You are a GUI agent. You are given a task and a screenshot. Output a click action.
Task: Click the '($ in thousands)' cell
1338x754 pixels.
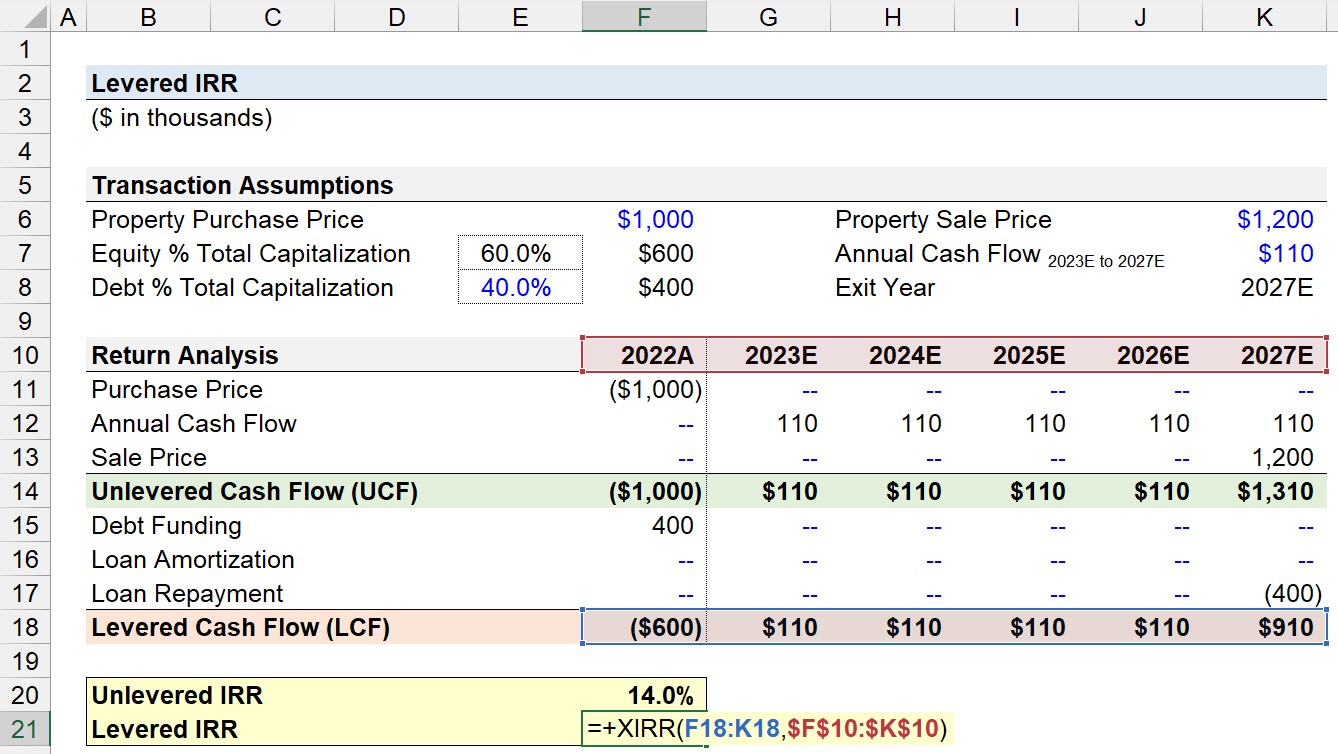tap(181, 118)
